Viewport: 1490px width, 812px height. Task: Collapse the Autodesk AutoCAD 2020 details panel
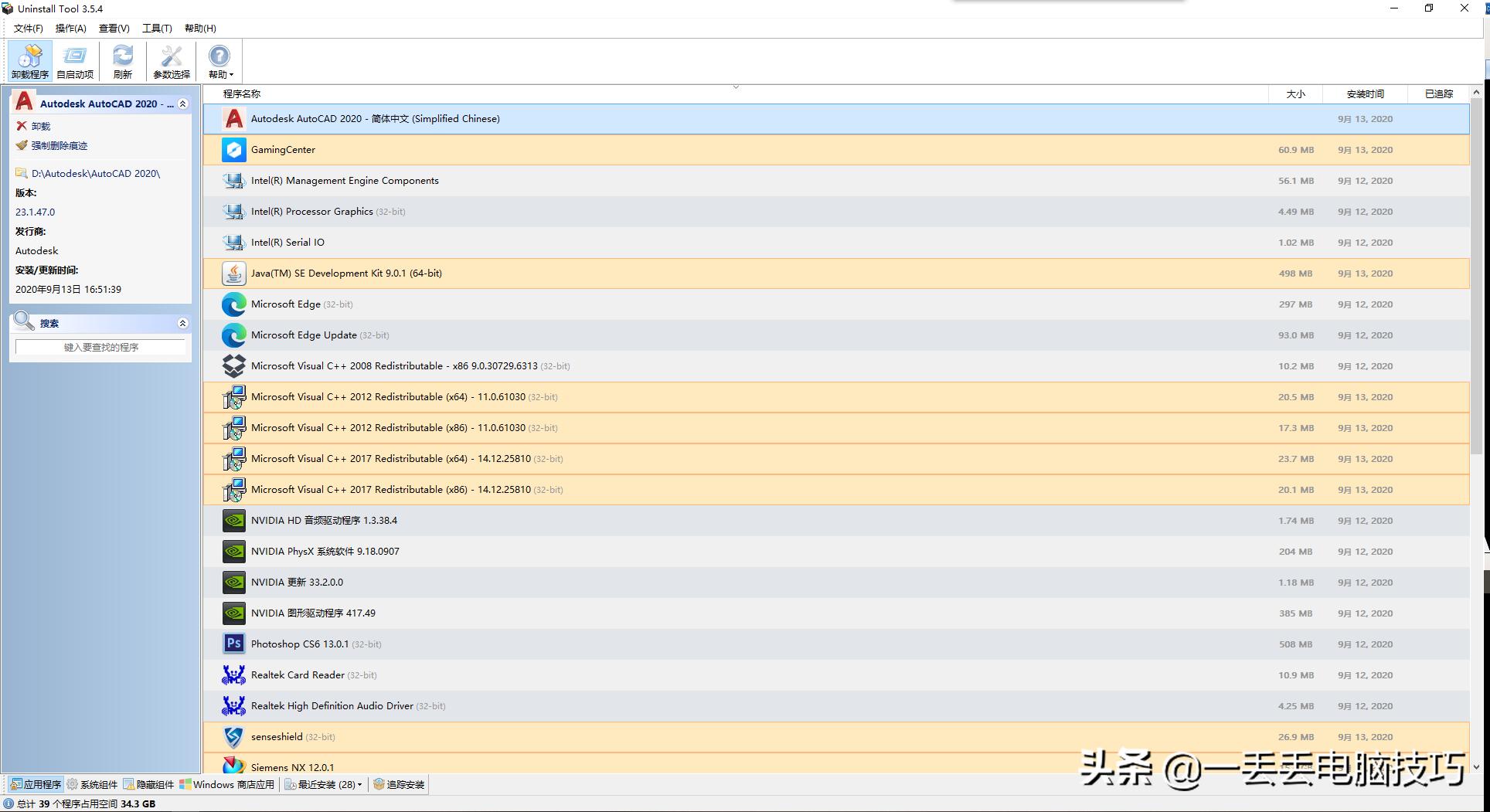183,104
